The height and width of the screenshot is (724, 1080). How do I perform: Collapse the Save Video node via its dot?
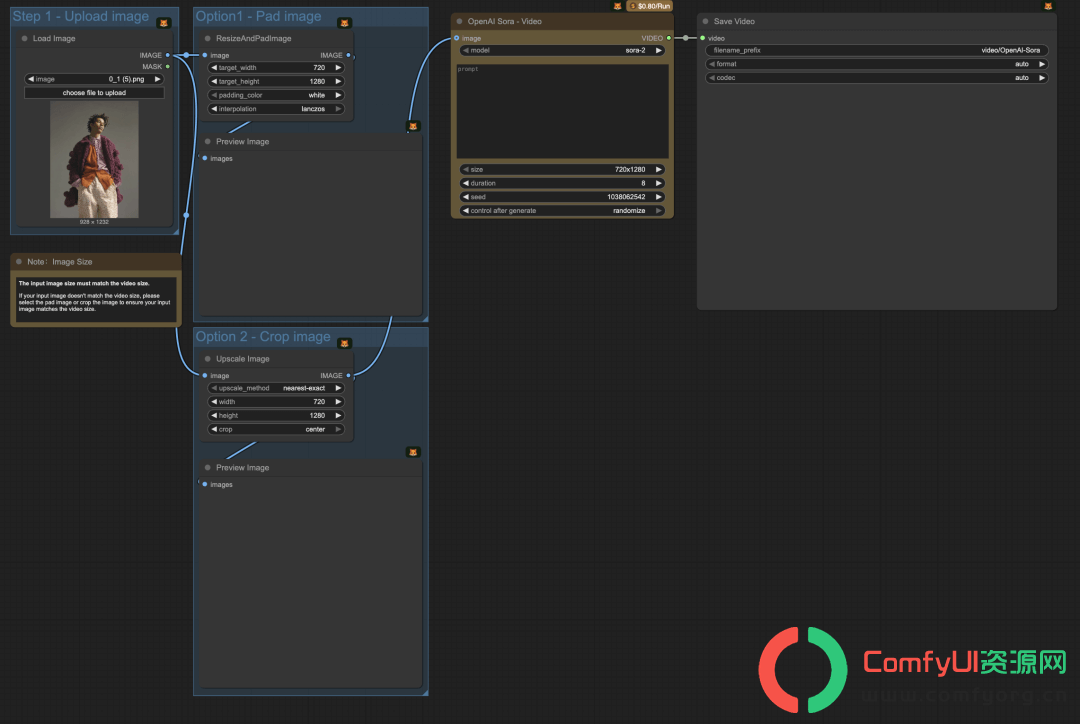[x=705, y=21]
